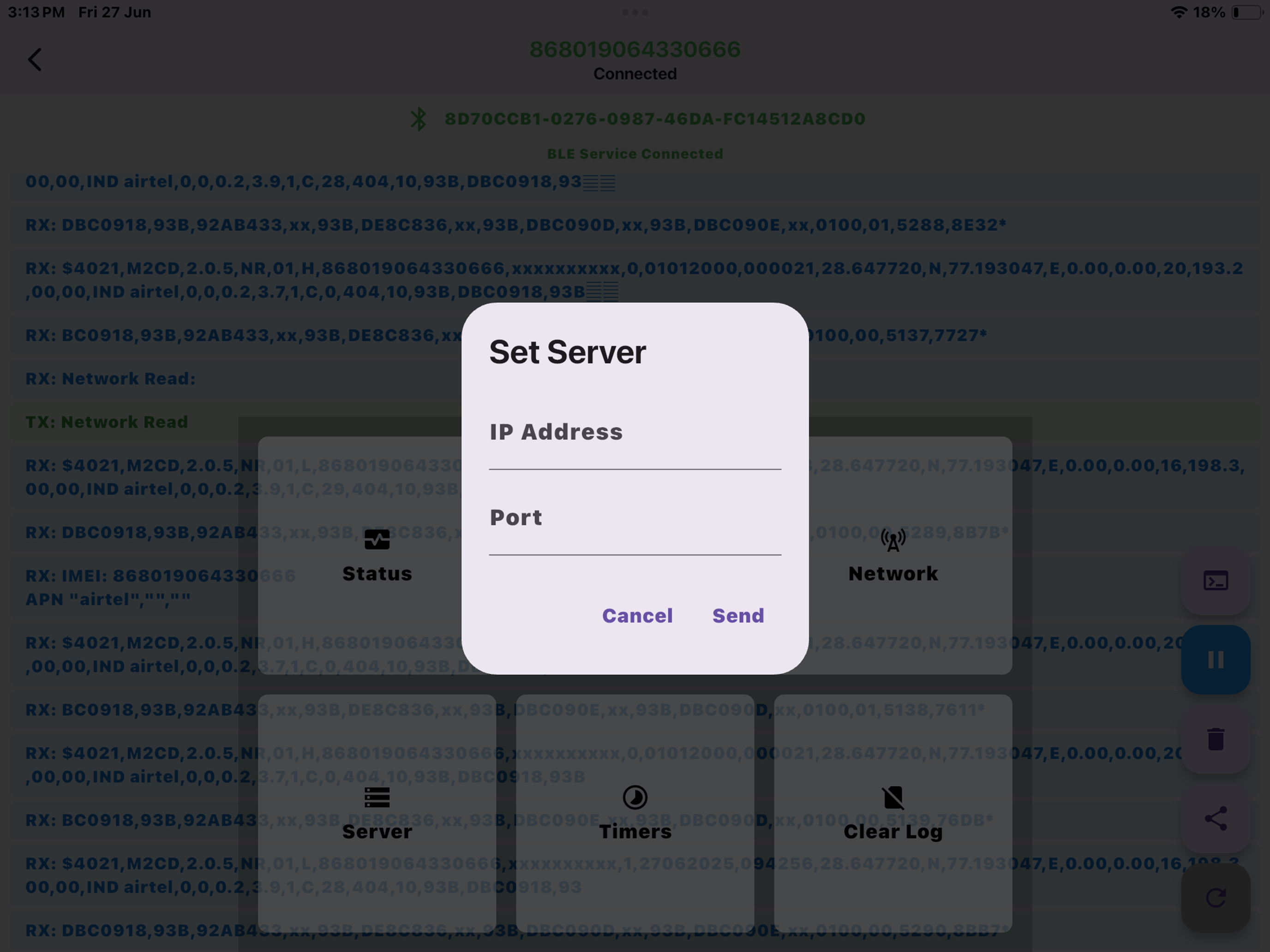The height and width of the screenshot is (952, 1270).
Task: Tap the share floating button
Action: click(x=1216, y=818)
